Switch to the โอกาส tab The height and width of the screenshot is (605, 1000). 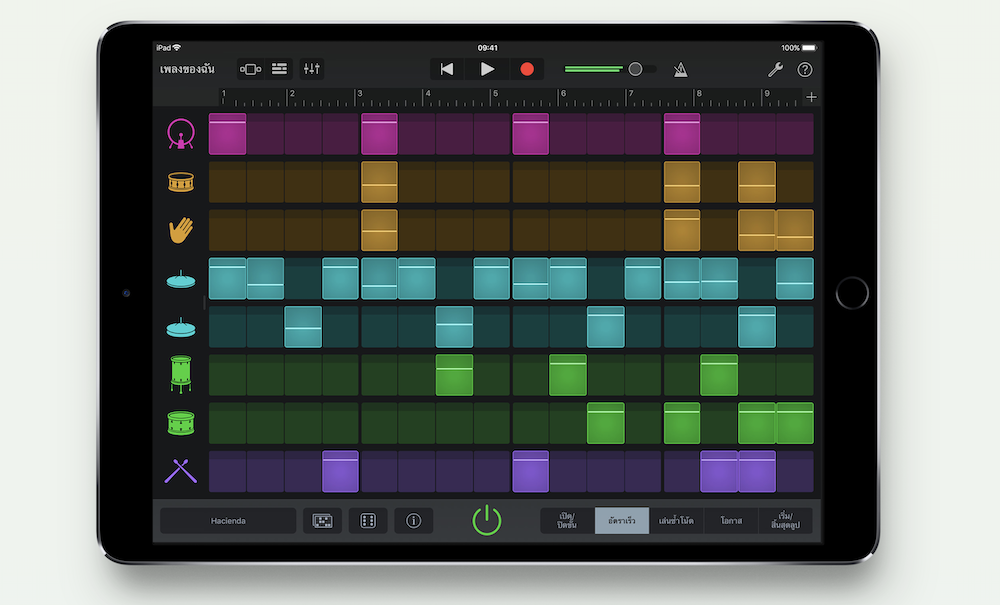(x=730, y=521)
